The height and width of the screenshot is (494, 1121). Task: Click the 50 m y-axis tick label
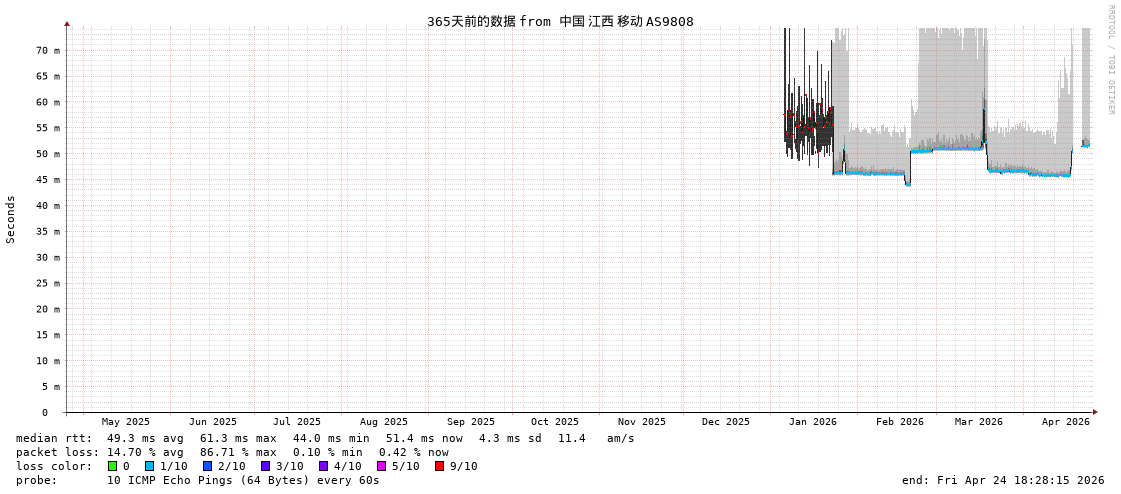click(x=48, y=154)
